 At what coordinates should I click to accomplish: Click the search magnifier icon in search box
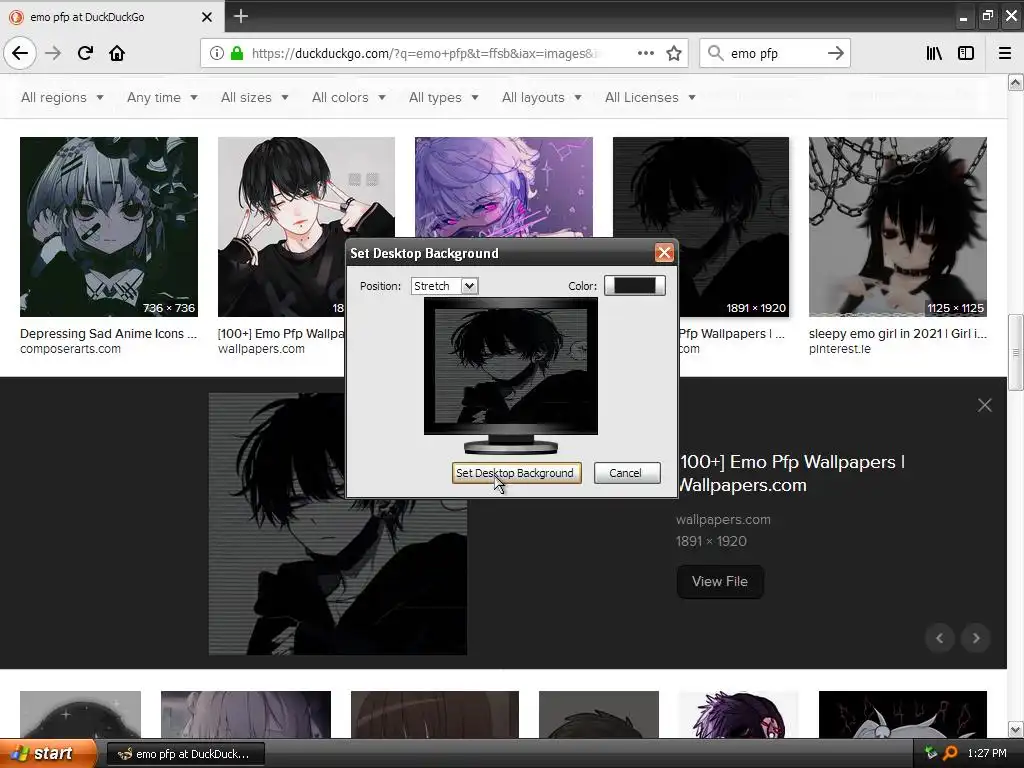[x=716, y=54]
